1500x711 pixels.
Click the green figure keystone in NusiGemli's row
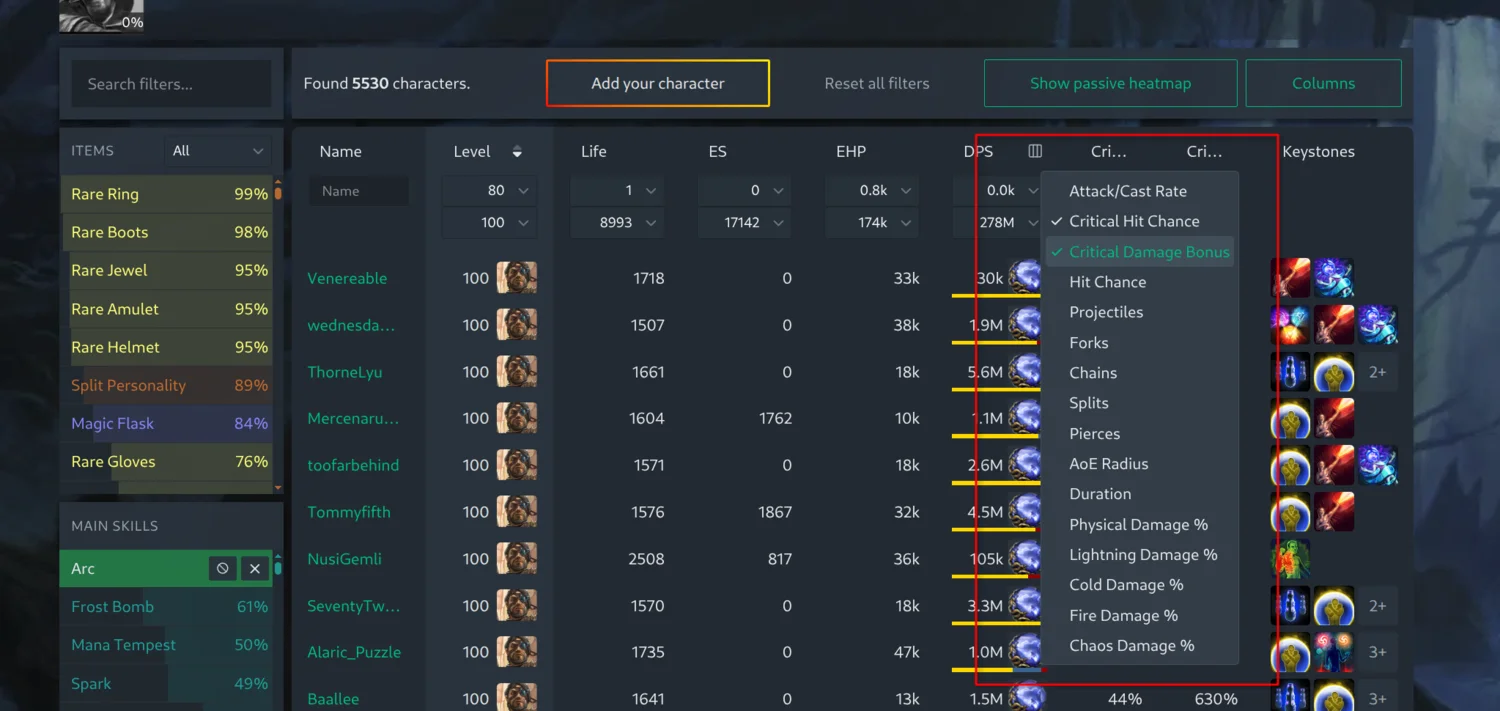point(1291,559)
